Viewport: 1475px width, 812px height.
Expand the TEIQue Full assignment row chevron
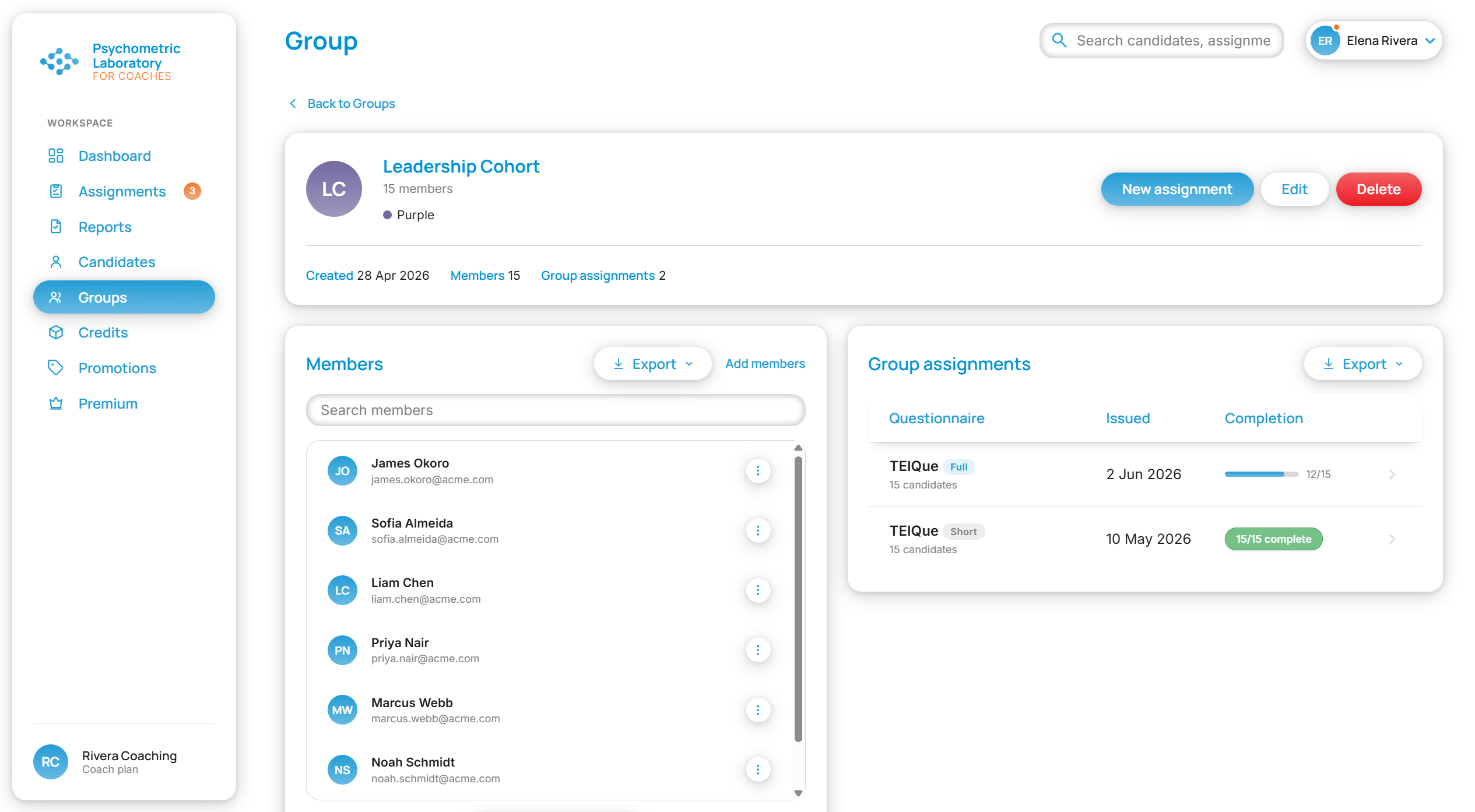(x=1392, y=474)
